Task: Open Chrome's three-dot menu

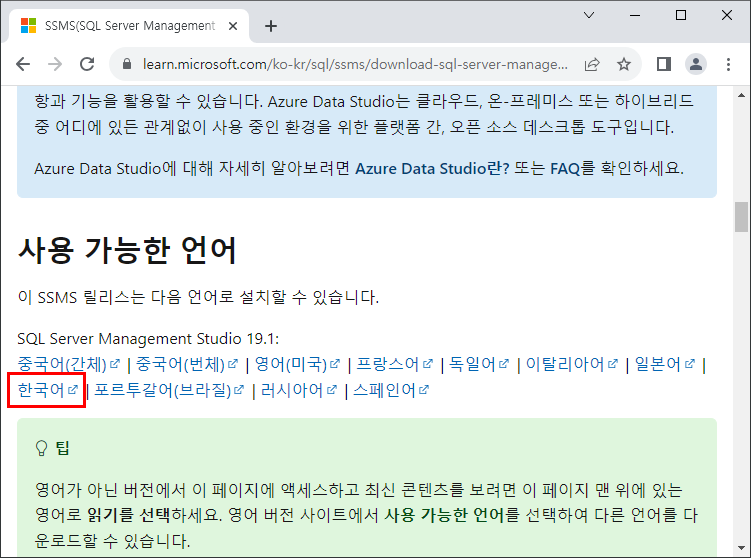Action: [x=728, y=64]
